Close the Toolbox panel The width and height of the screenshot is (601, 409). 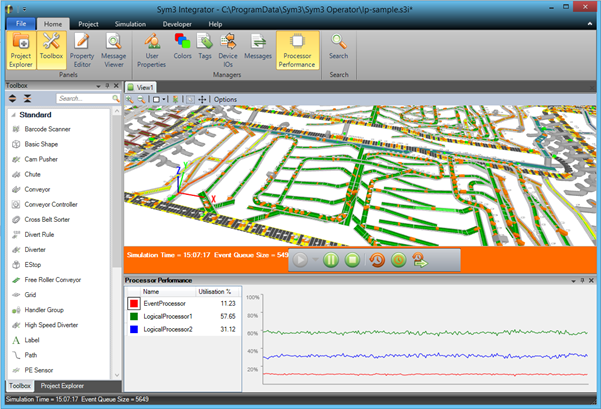click(117, 86)
